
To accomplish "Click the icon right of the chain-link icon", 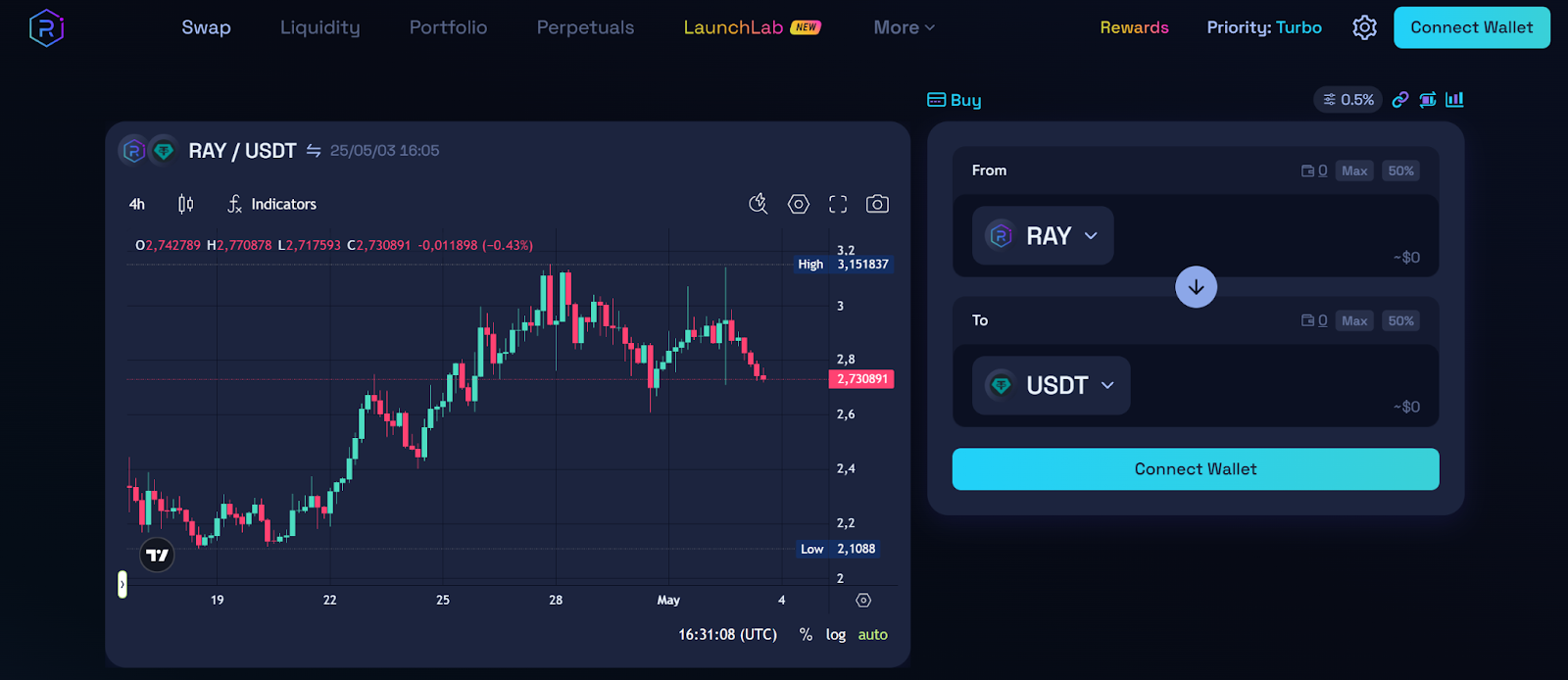I will pyautogui.click(x=1428, y=99).
